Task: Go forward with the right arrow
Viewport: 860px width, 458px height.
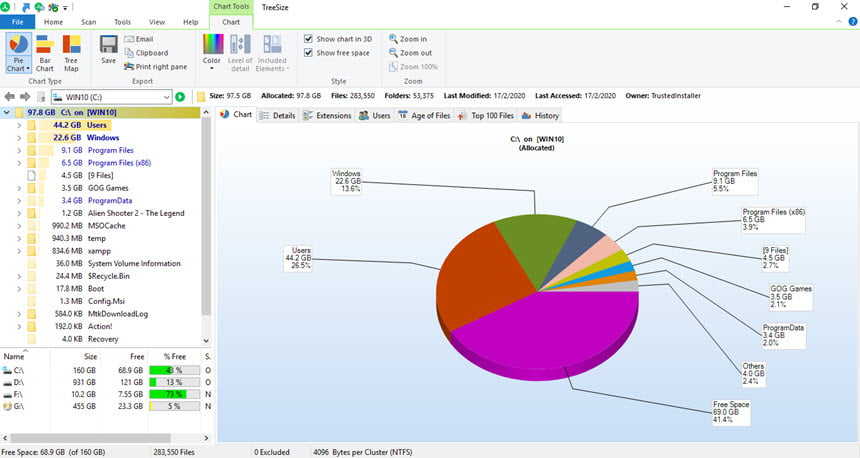Action: pos(25,97)
